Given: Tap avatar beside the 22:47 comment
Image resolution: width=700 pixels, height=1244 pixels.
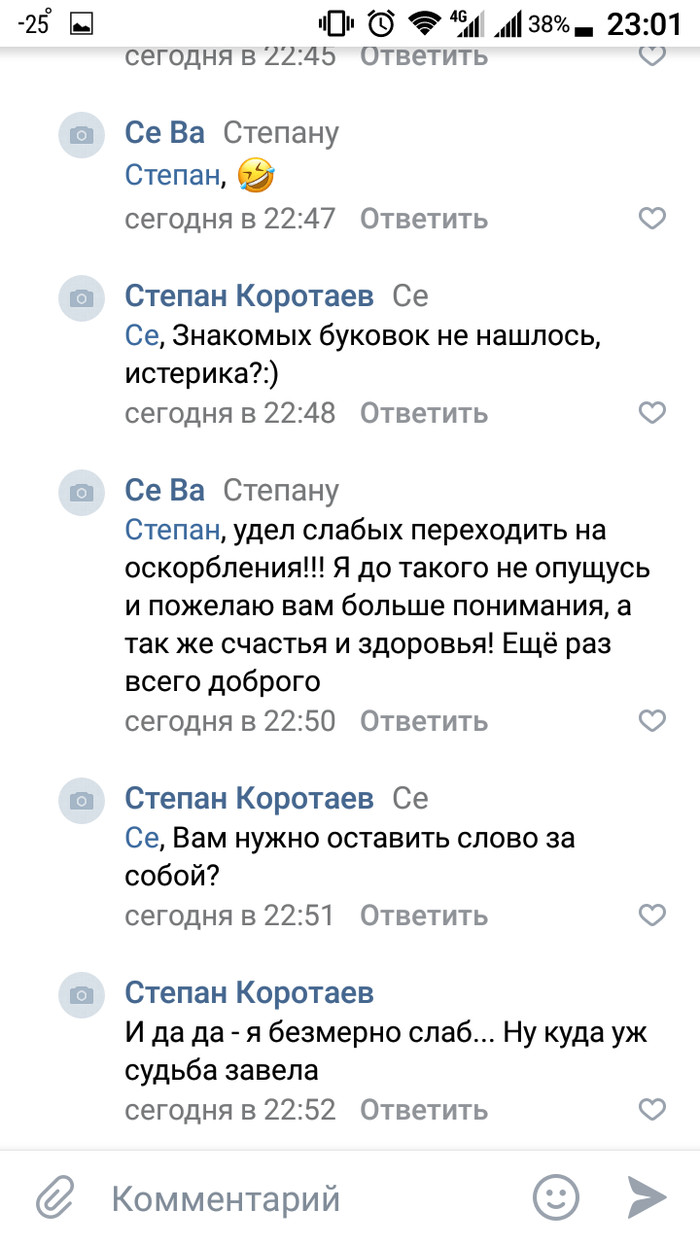Looking at the screenshot, I should 82,136.
